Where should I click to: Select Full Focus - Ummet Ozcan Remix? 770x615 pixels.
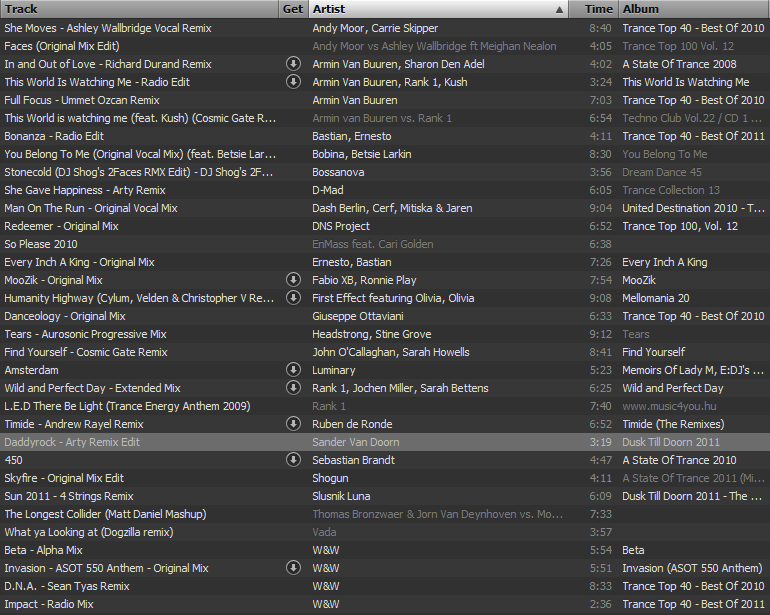pos(82,100)
